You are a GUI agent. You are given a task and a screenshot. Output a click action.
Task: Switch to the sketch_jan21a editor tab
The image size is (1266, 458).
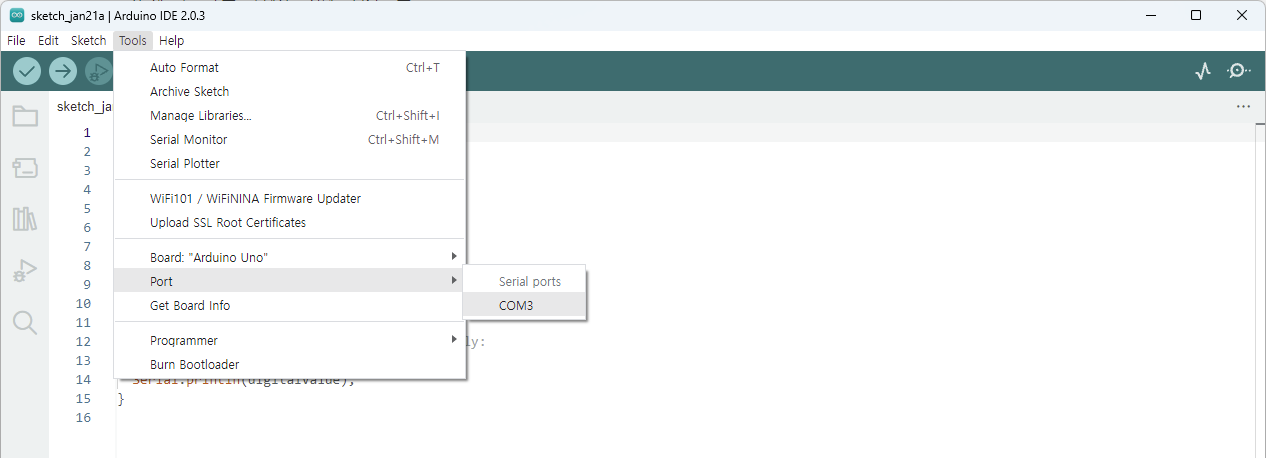[83, 106]
